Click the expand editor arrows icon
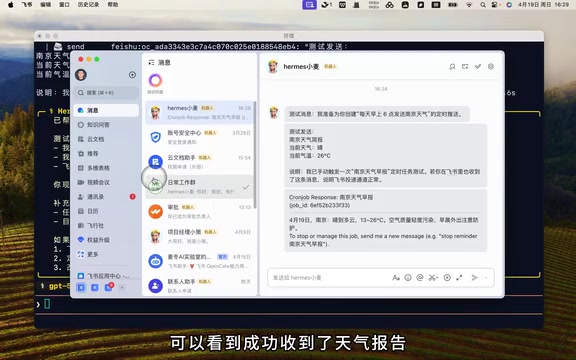This screenshot has height=360, width=576. tap(459, 278)
